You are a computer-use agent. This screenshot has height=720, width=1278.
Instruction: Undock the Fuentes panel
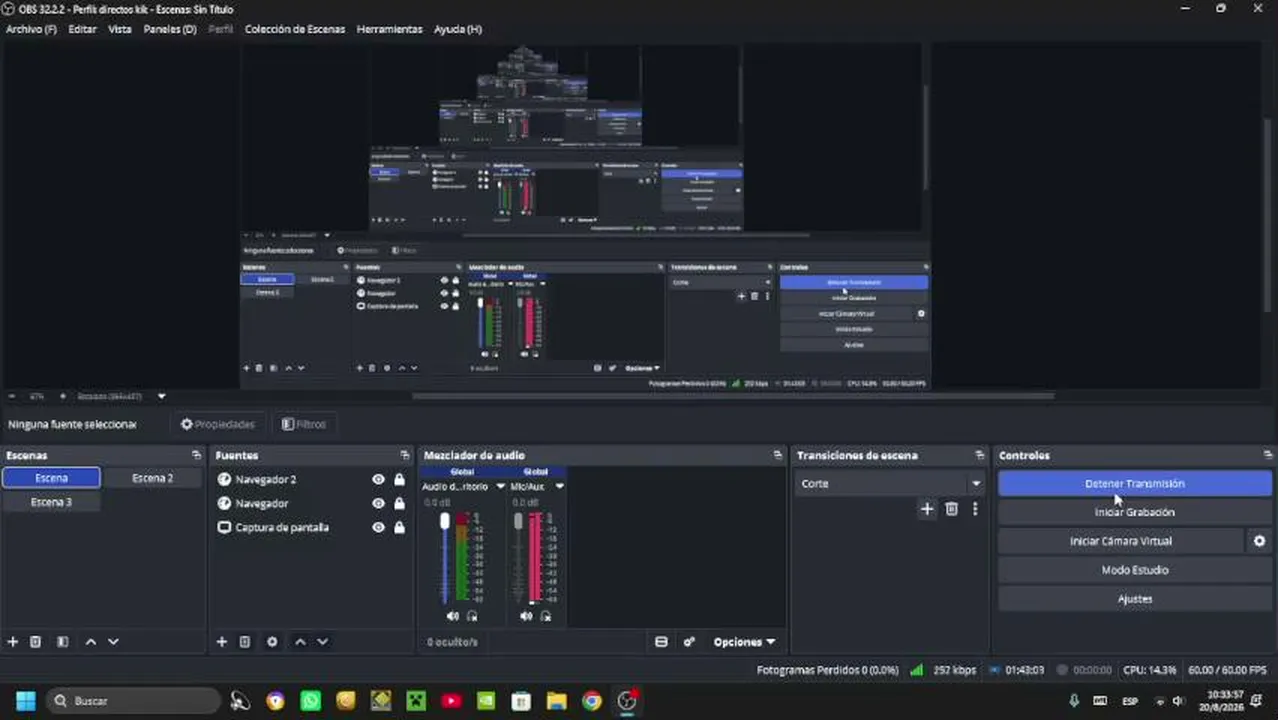pyautogui.click(x=404, y=455)
